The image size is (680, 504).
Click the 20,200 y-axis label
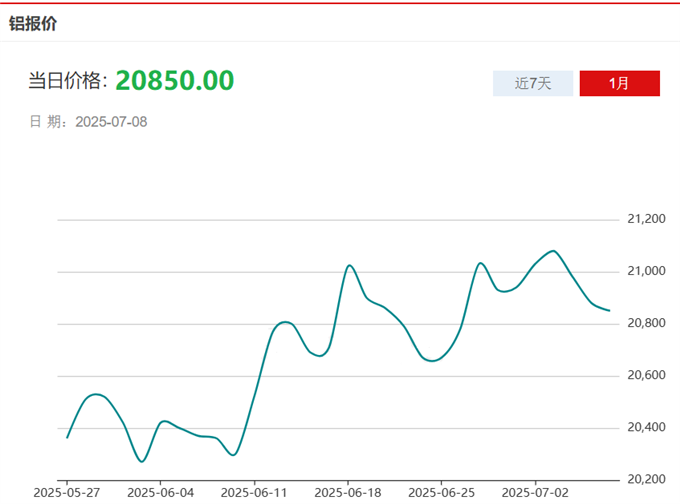click(645, 479)
